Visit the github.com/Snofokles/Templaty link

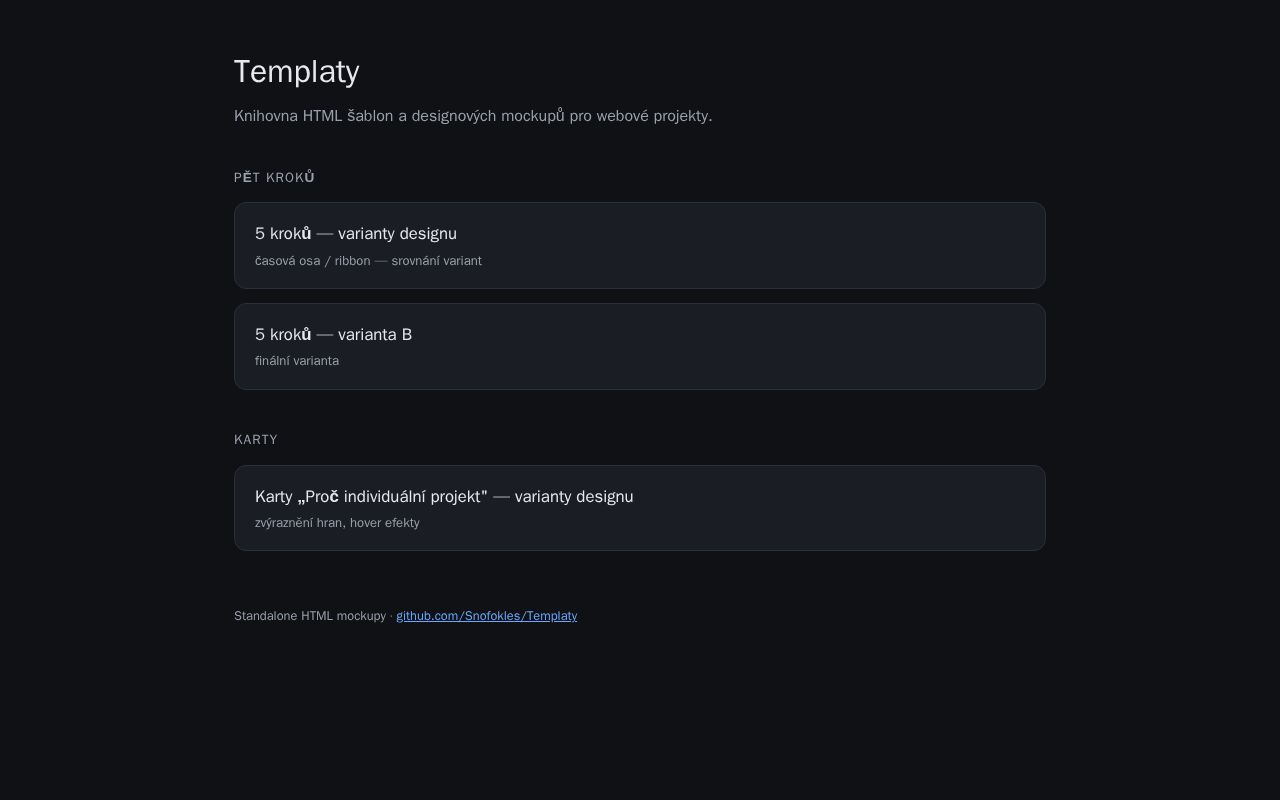pyautogui.click(x=486, y=616)
